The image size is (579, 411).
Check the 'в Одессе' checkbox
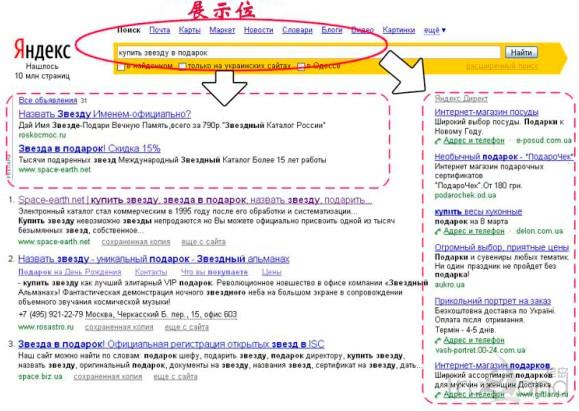point(301,66)
